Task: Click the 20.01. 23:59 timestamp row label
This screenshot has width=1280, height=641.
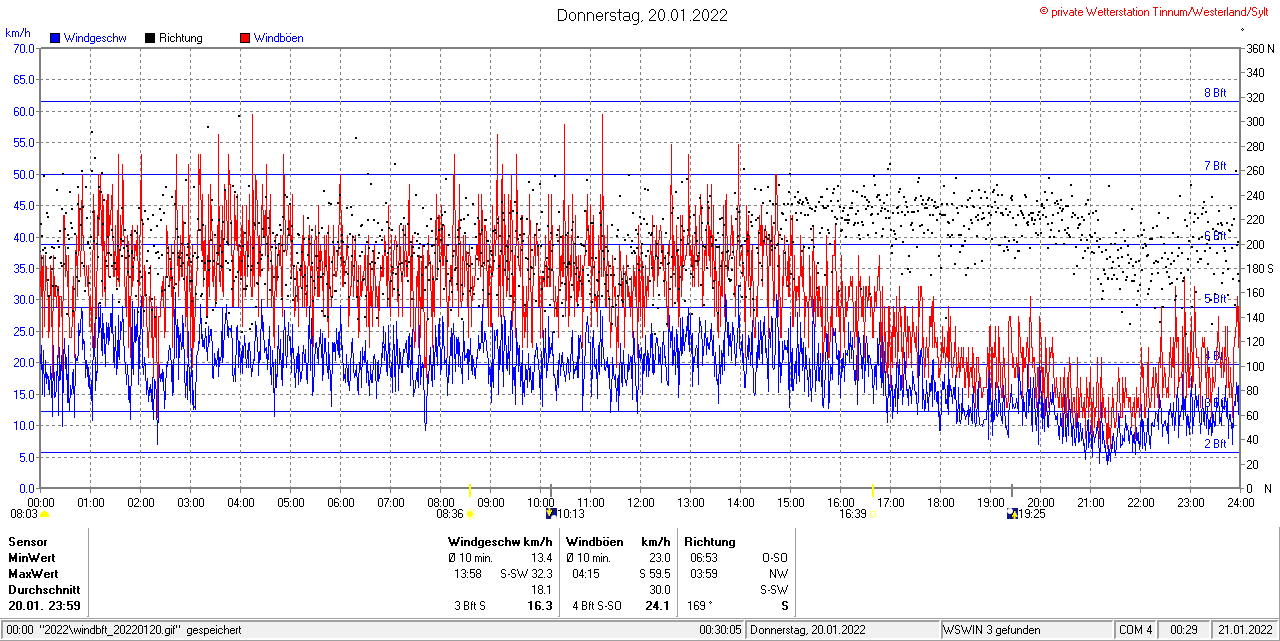Action: 45,606
